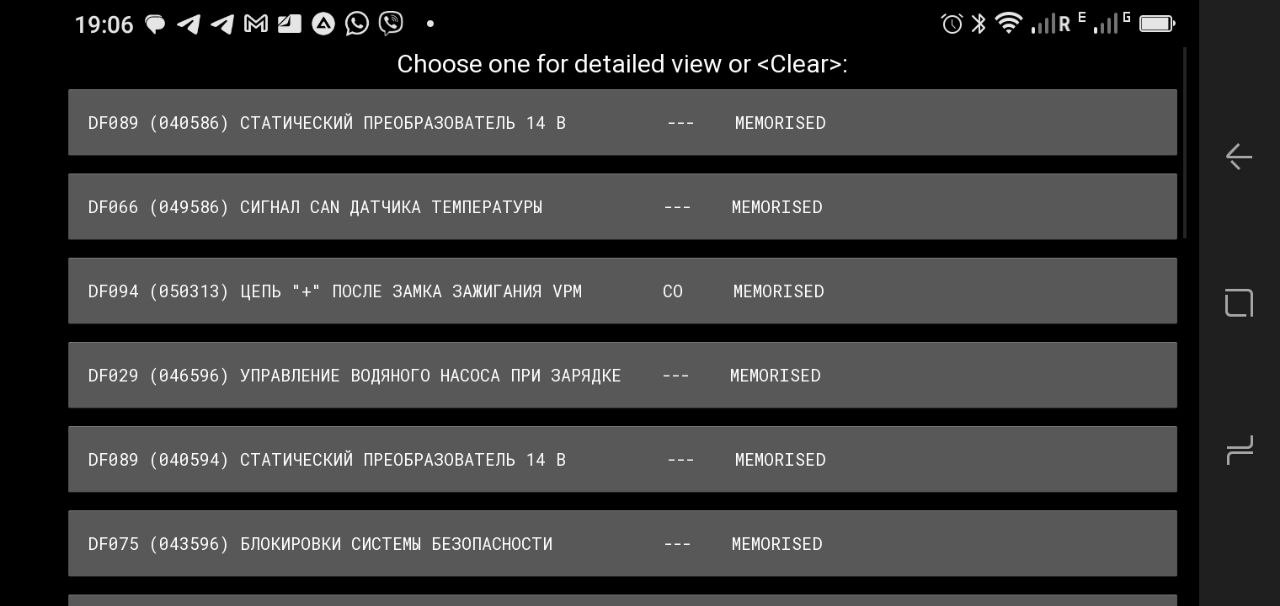
Task: Tap the Android back navigation button
Action: point(1239,157)
